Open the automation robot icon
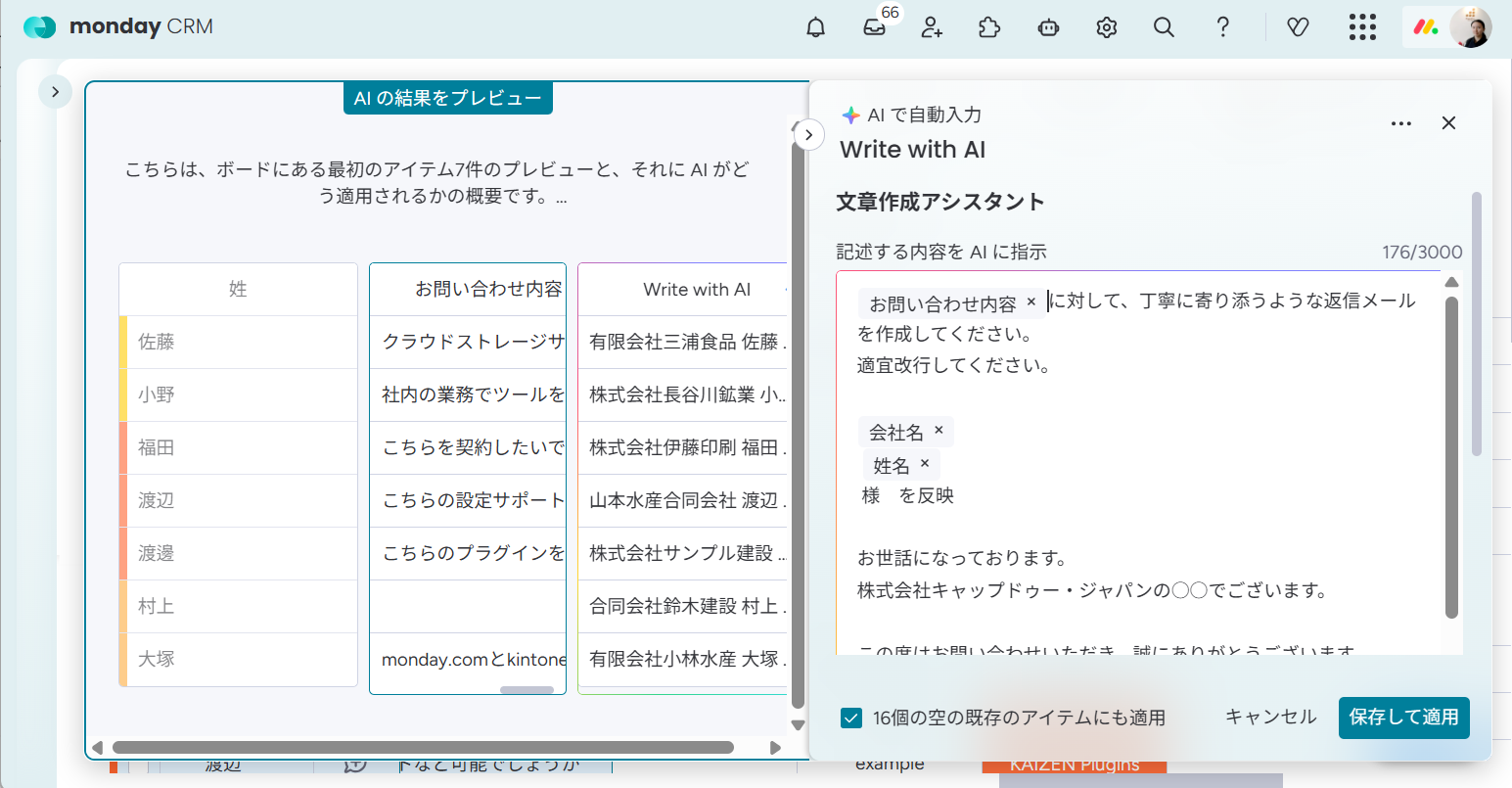 point(1048,27)
